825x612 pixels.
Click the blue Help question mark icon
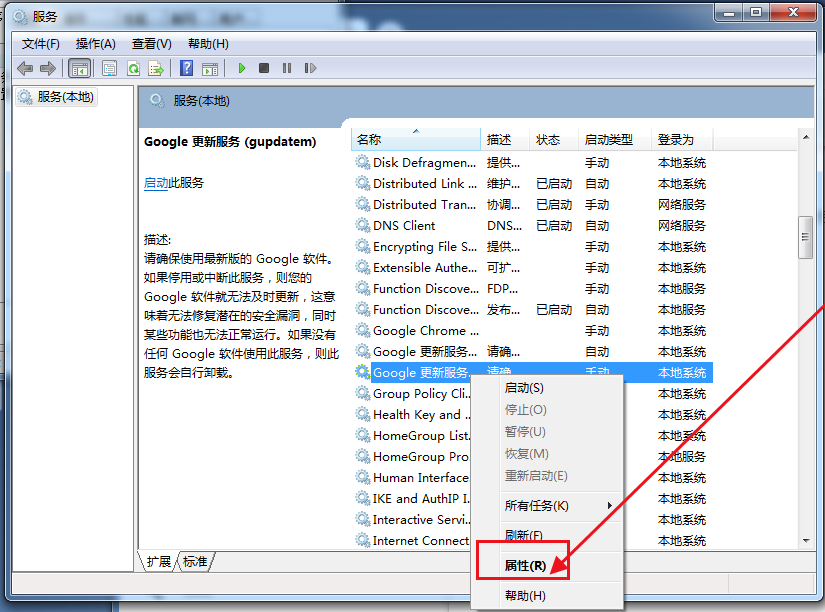point(186,68)
